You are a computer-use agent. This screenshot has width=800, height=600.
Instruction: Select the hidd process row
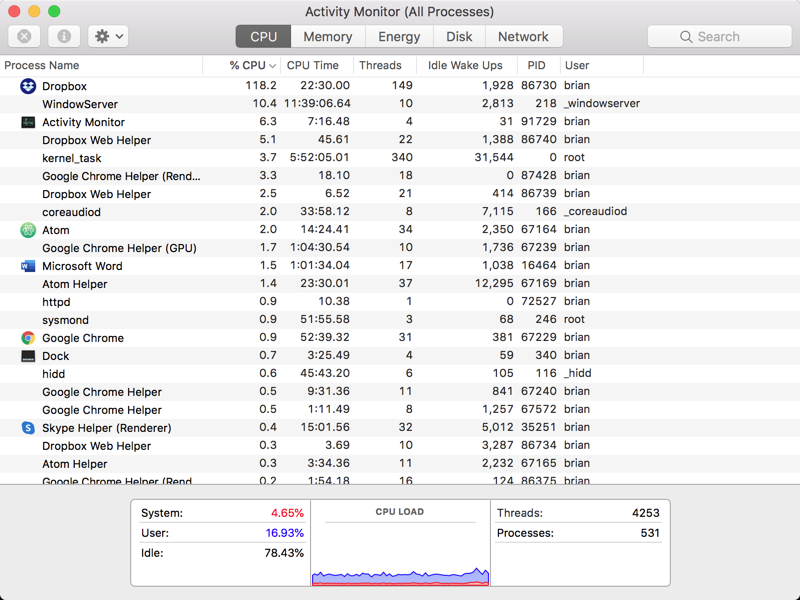(x=400, y=373)
